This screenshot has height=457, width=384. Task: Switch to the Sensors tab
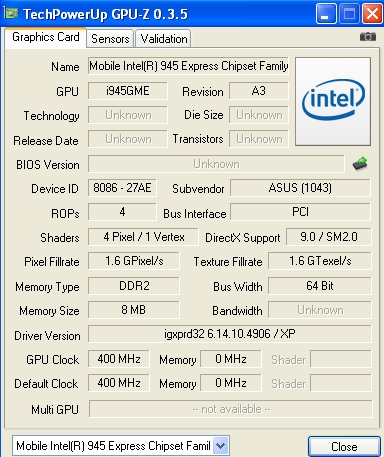[x=110, y=39]
